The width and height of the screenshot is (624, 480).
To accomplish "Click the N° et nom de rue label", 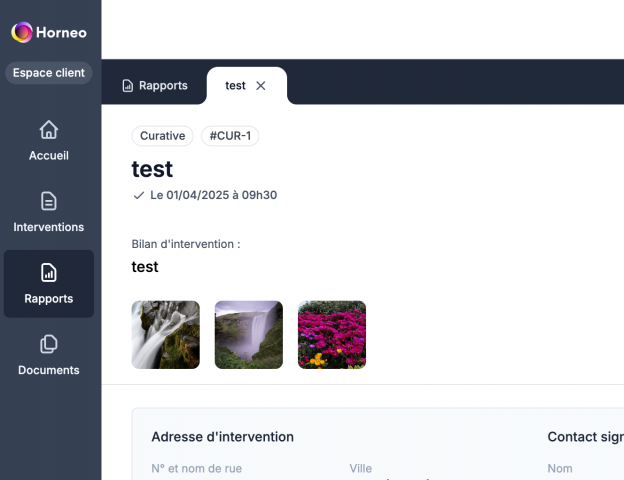I will [197, 468].
